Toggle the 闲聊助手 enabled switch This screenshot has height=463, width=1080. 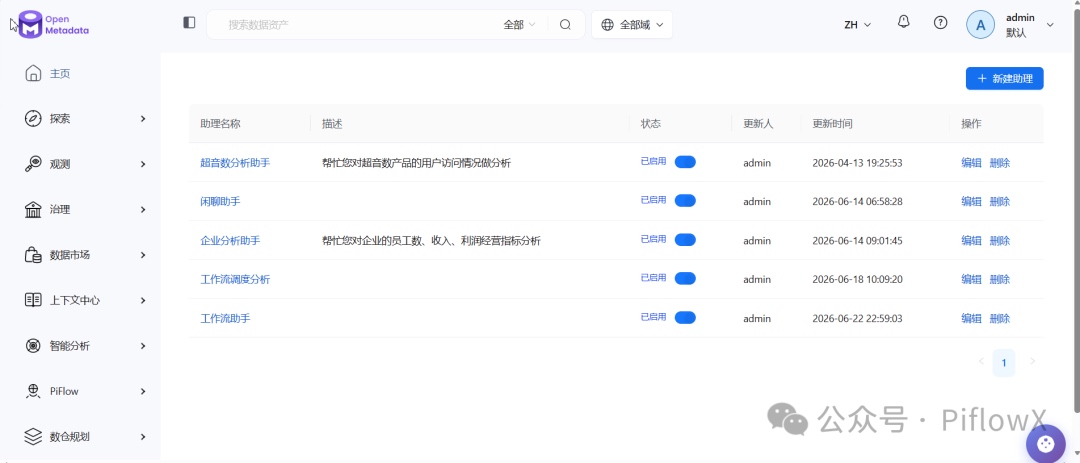[685, 200]
